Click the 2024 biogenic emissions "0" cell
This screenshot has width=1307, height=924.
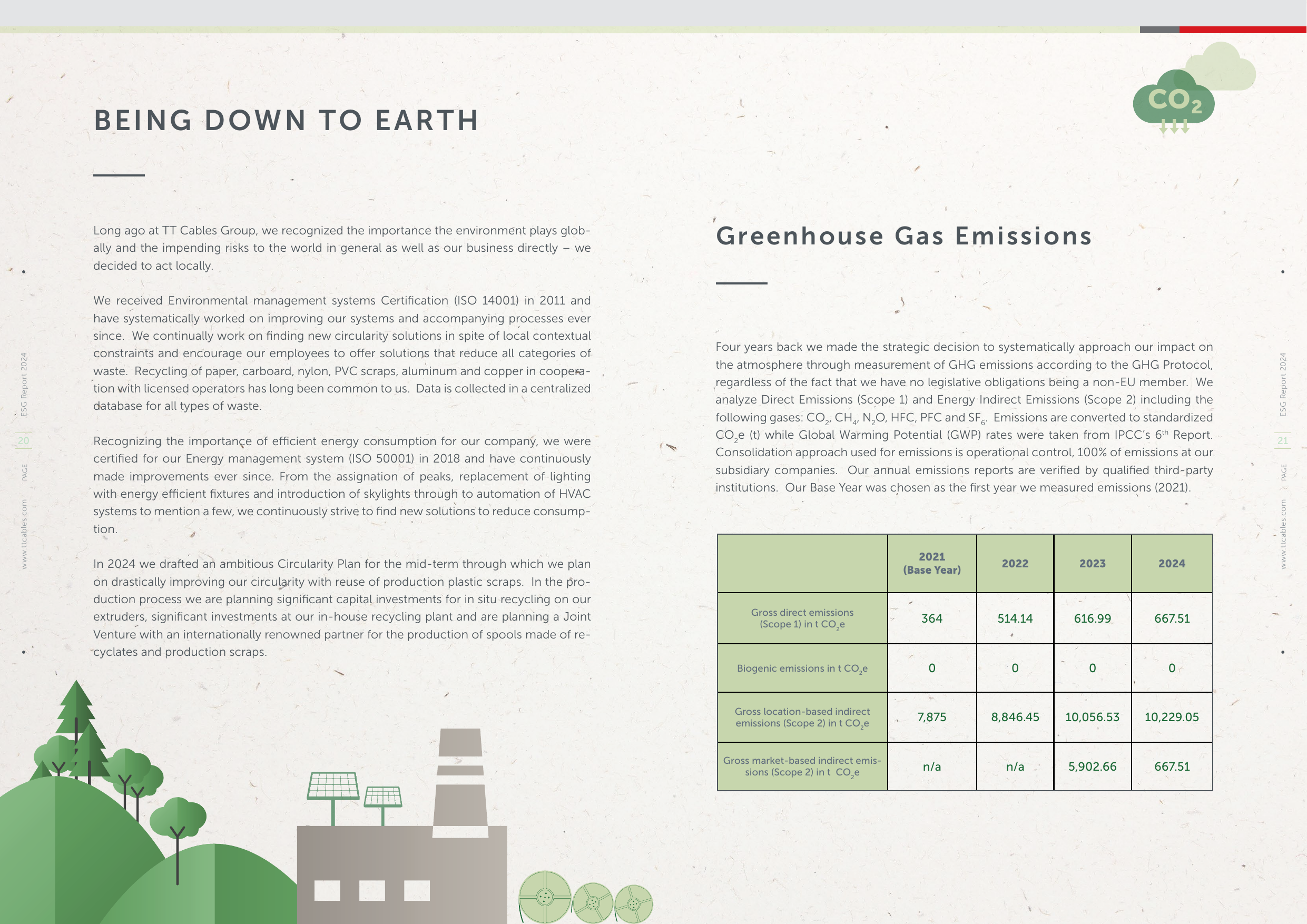click(1172, 669)
